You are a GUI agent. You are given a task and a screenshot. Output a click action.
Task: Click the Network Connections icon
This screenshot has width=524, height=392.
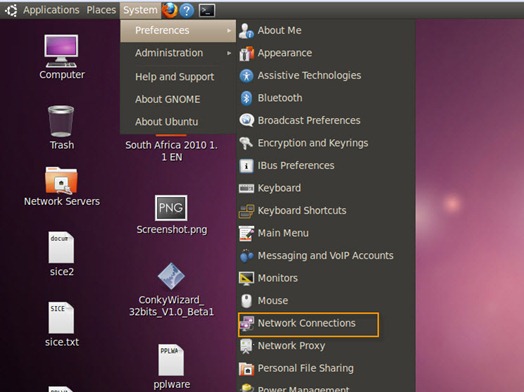pyautogui.click(x=247, y=323)
